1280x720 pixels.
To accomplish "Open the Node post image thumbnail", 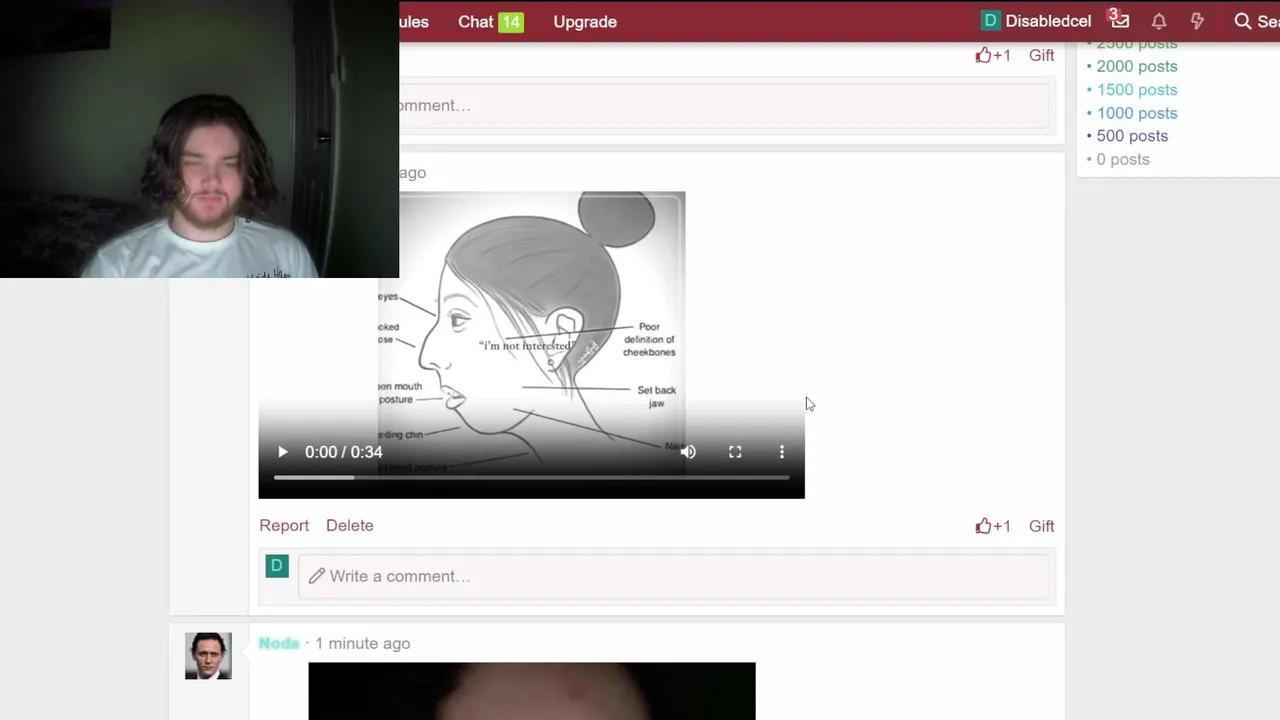I will tap(532, 691).
